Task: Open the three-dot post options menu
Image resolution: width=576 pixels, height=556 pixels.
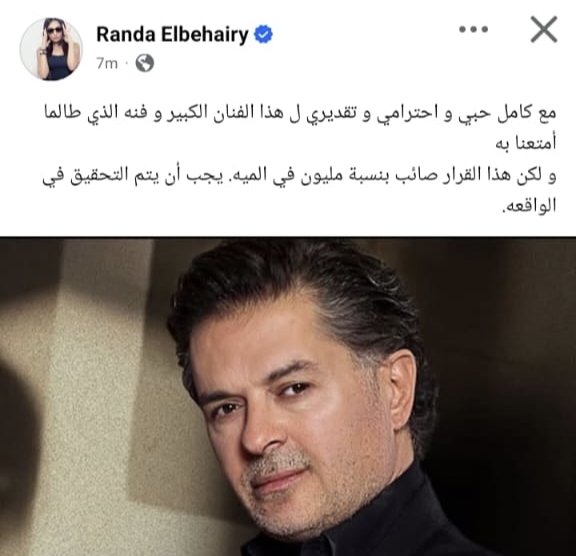Action: pyautogui.click(x=474, y=29)
